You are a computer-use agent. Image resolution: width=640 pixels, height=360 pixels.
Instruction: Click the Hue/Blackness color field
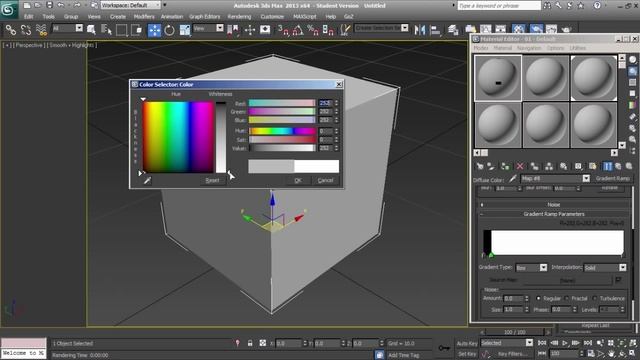[178, 137]
